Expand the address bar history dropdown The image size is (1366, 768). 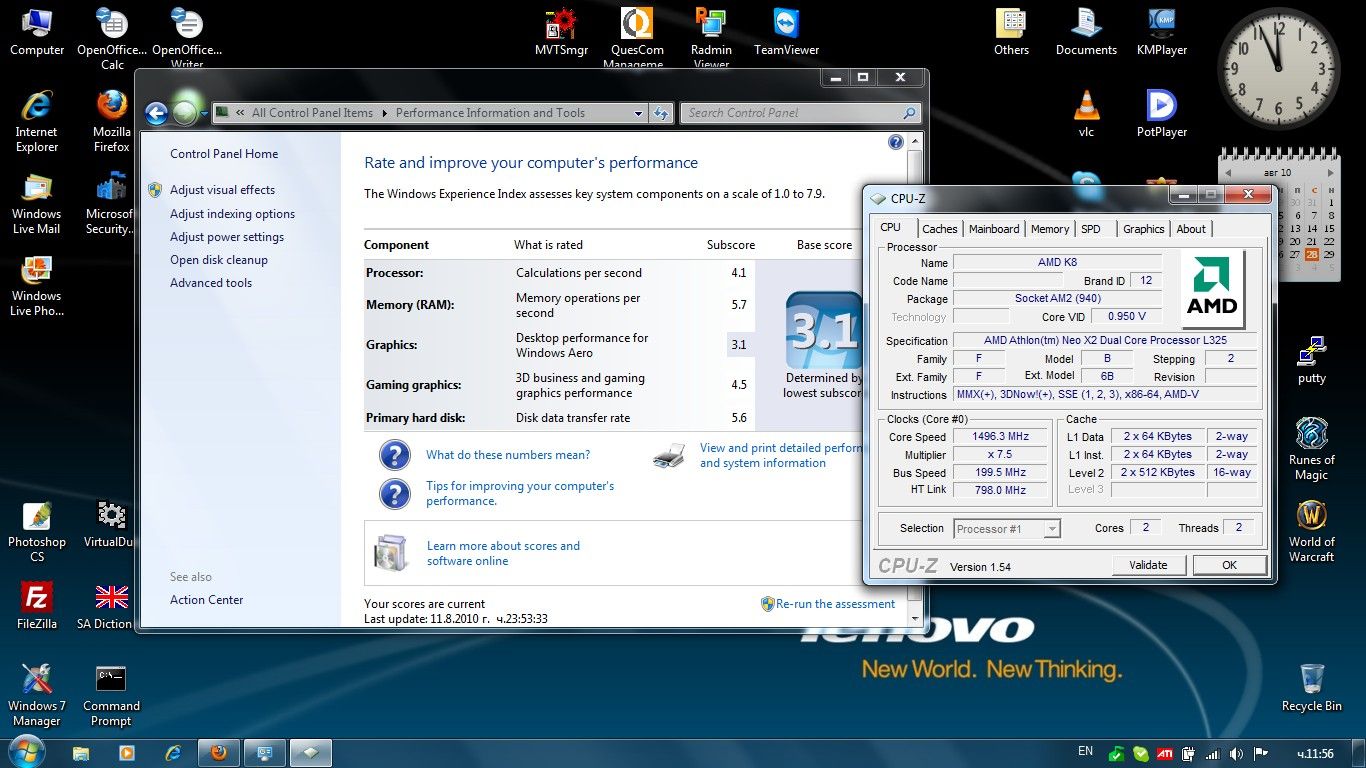click(639, 113)
